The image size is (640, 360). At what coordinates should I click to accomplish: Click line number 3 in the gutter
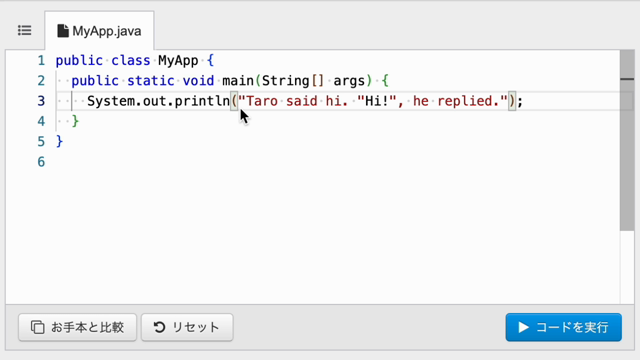click(x=41, y=101)
